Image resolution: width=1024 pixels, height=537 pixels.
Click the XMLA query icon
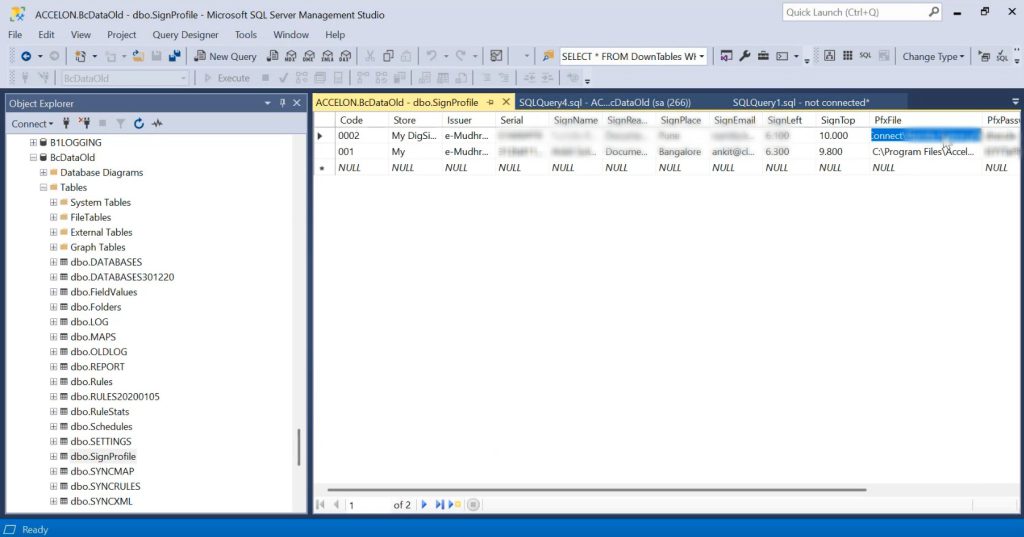(327, 56)
